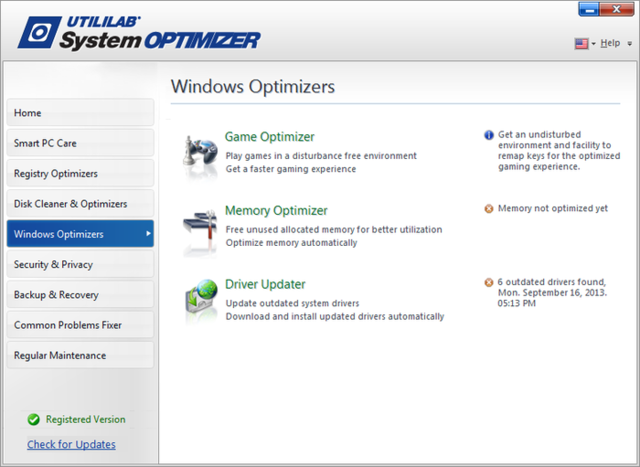Screen dimensions: 640x467
Task: Expand the Help menu dropdown arrow
Action: pyautogui.click(x=629, y=43)
